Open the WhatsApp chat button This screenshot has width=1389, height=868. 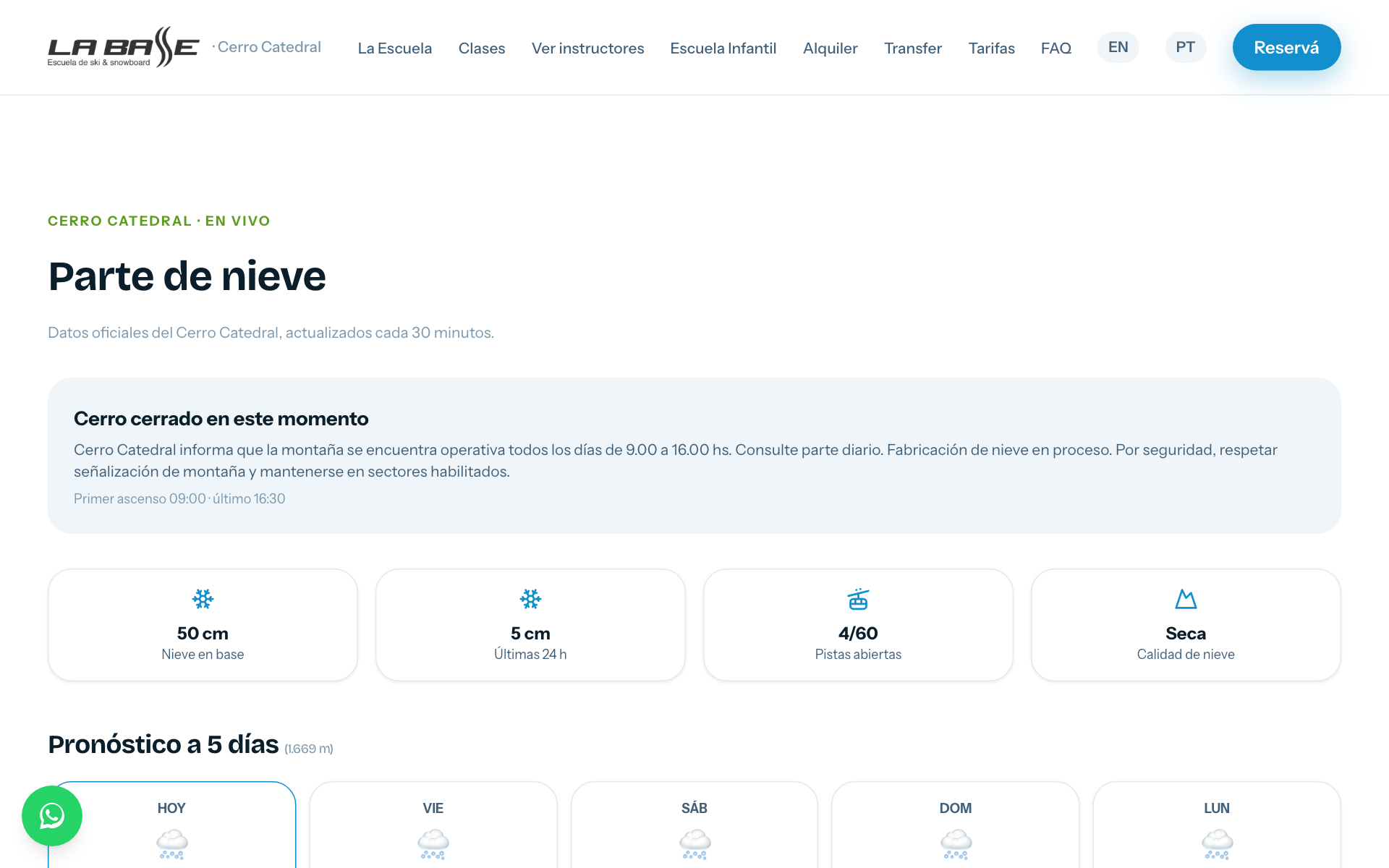pos(52,816)
